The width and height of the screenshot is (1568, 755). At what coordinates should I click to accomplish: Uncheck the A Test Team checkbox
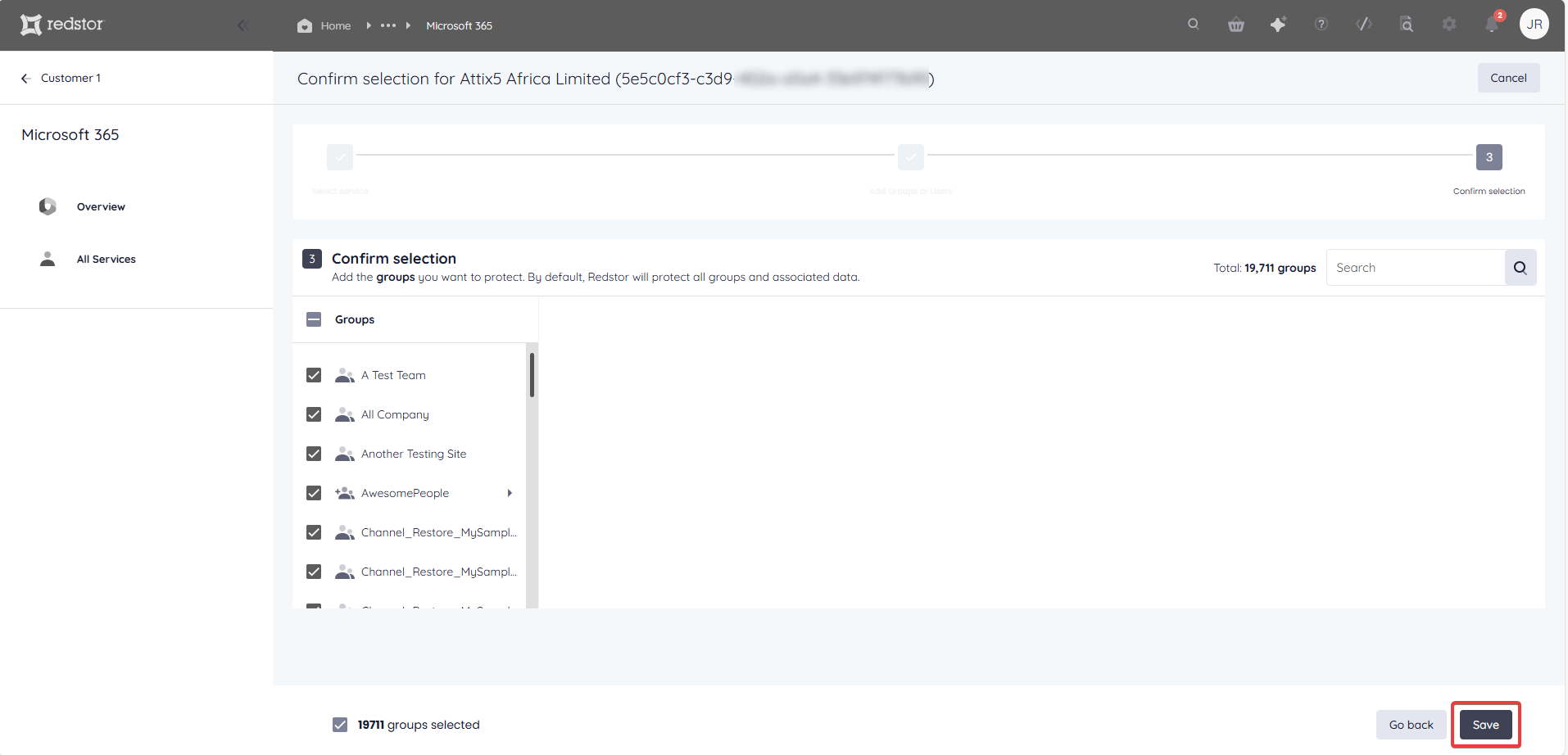(314, 375)
